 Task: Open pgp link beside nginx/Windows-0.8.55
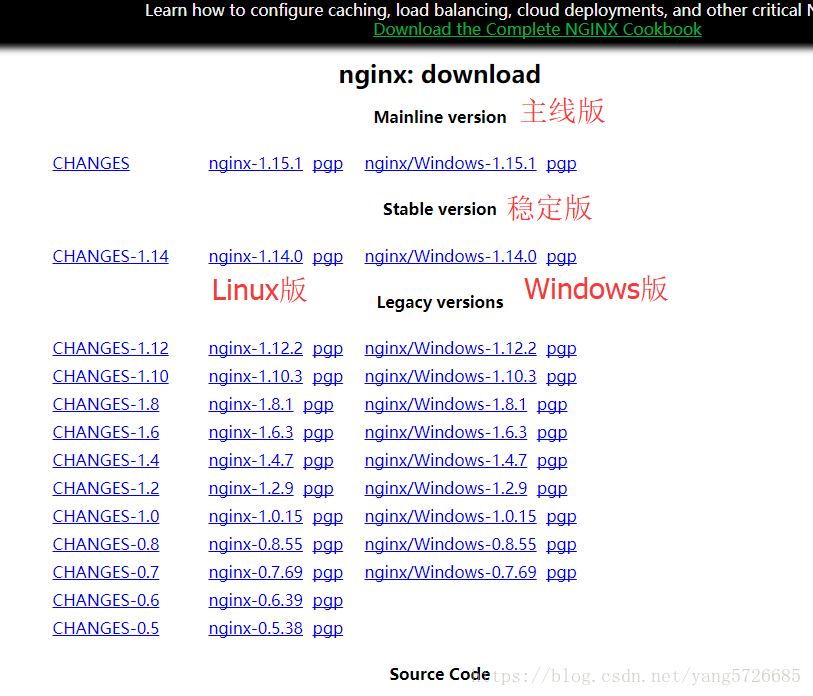[x=562, y=546]
